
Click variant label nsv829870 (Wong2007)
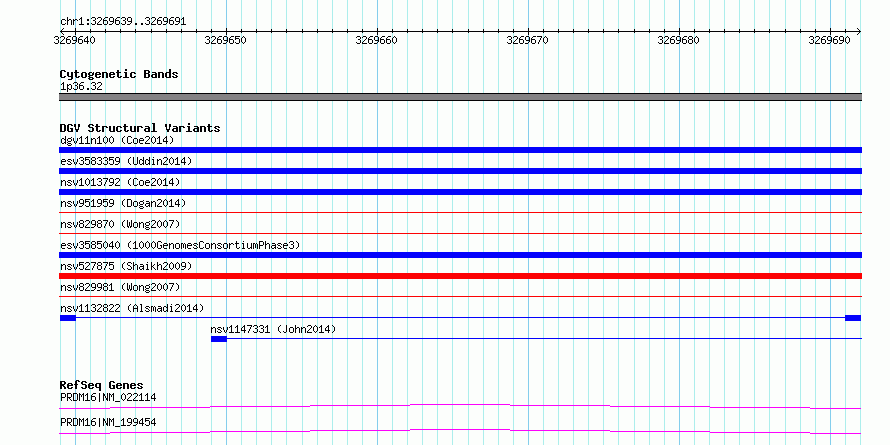point(120,224)
